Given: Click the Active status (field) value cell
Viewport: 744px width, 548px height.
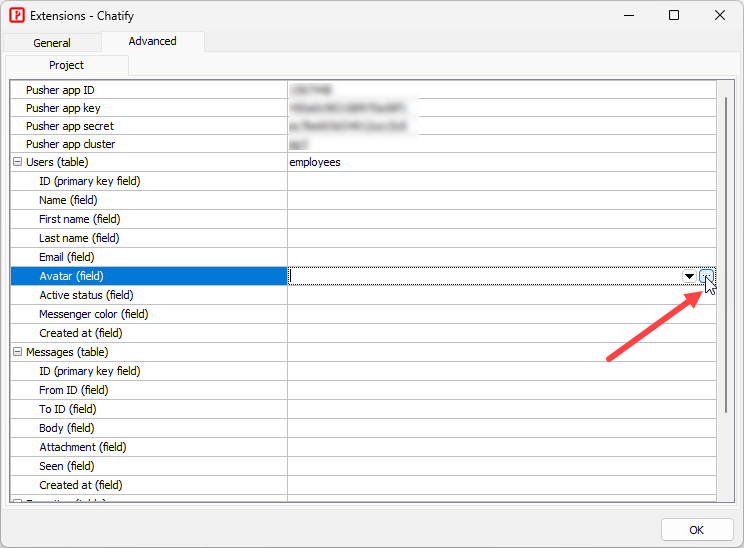Looking at the screenshot, I should pyautogui.click(x=502, y=295).
